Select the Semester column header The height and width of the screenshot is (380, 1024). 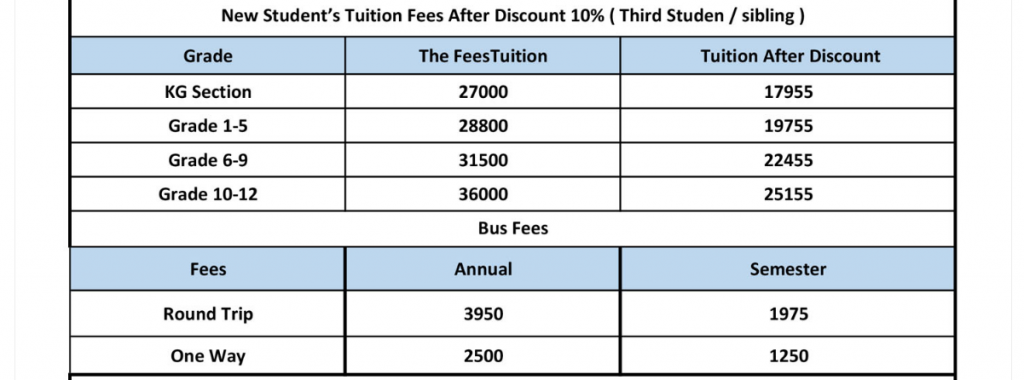point(788,269)
